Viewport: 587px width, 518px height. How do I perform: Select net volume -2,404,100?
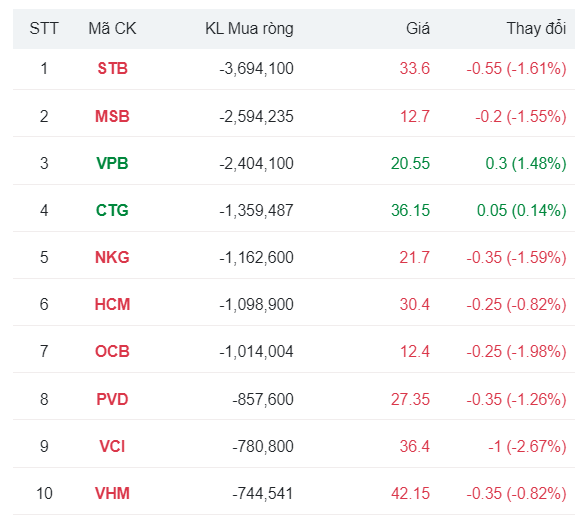coord(256,164)
